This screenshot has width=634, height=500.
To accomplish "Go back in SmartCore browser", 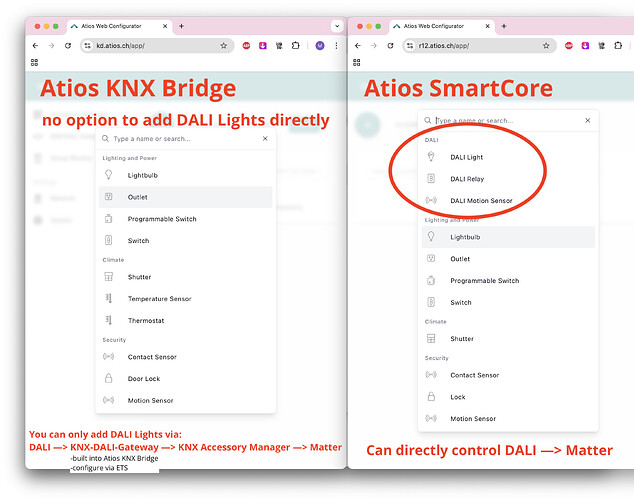I will pos(358,46).
